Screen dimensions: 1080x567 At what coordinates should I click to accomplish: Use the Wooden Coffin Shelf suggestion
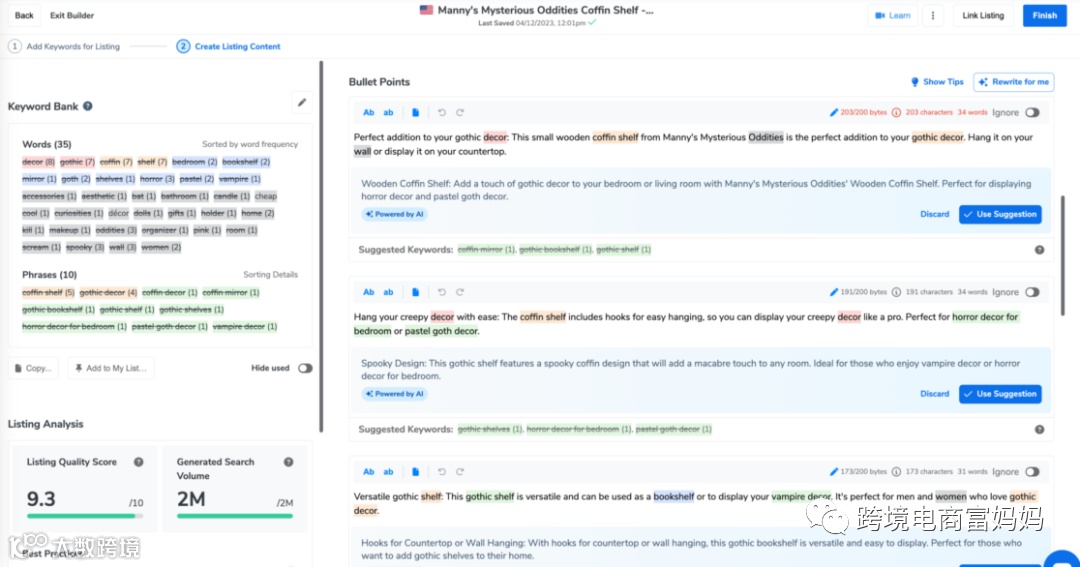click(1000, 214)
